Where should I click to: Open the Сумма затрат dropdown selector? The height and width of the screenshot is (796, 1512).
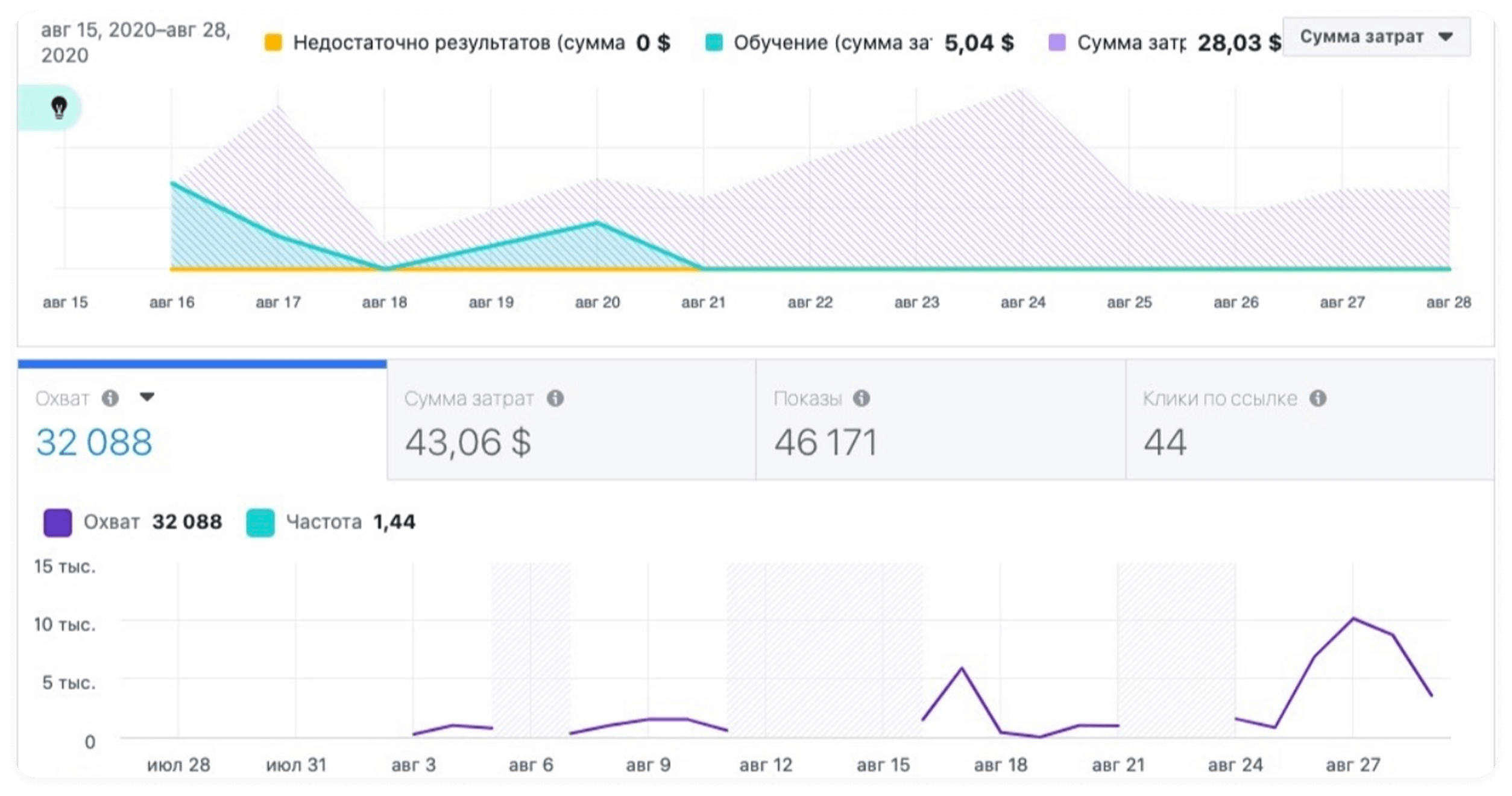click(1376, 37)
